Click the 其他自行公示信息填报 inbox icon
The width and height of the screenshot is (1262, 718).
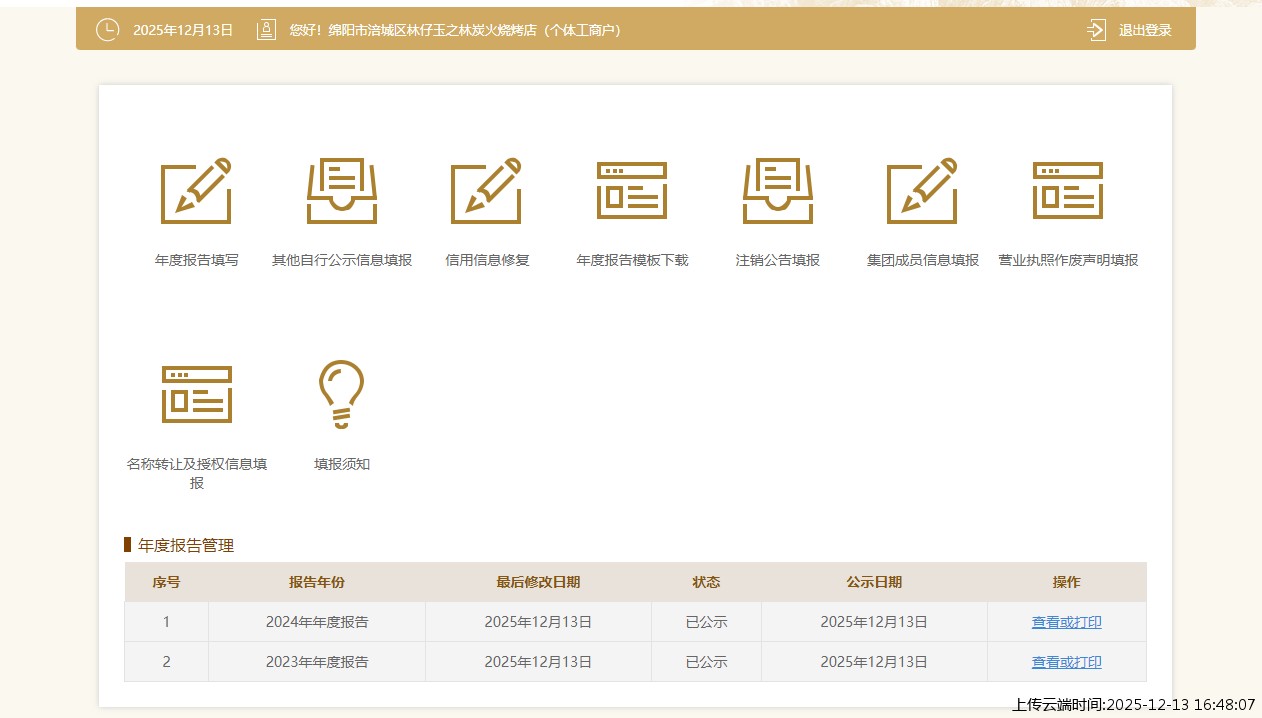point(342,191)
